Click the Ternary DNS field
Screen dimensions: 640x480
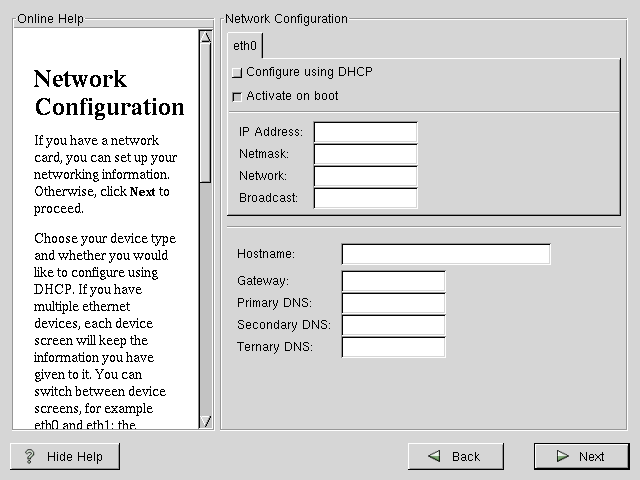point(393,347)
